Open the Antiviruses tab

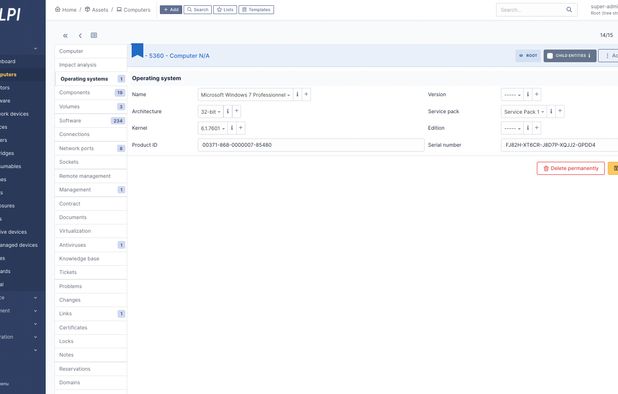[x=91, y=245]
